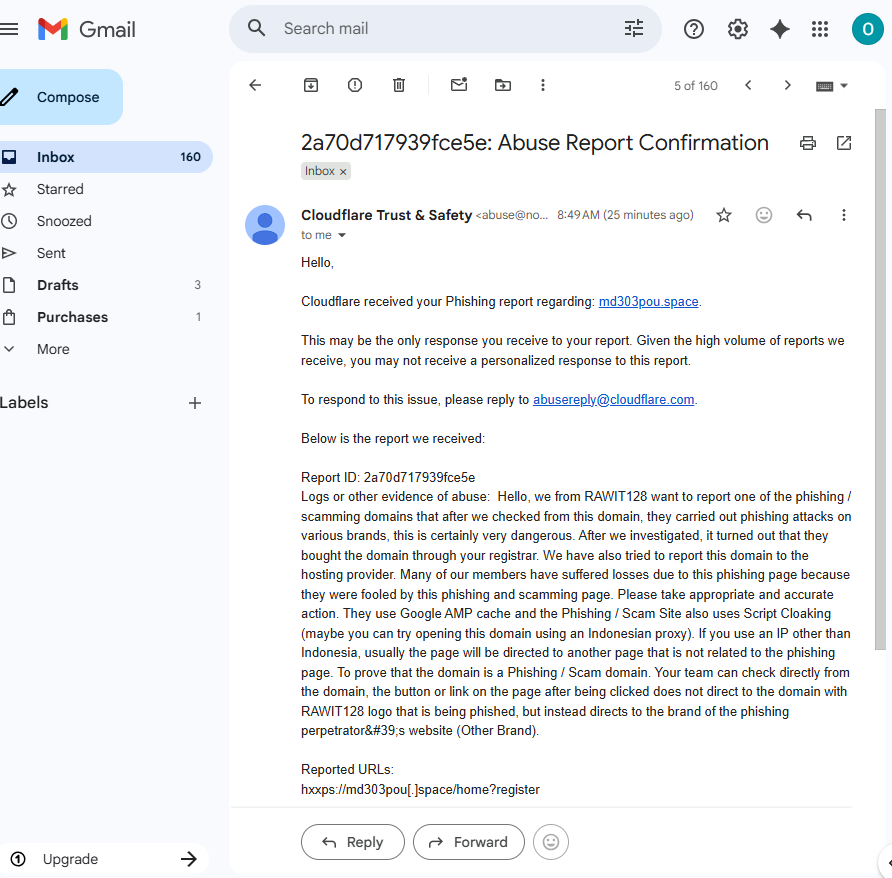Screen dimensions: 892x878
Task: Click the message scrollbar
Action: (880, 379)
